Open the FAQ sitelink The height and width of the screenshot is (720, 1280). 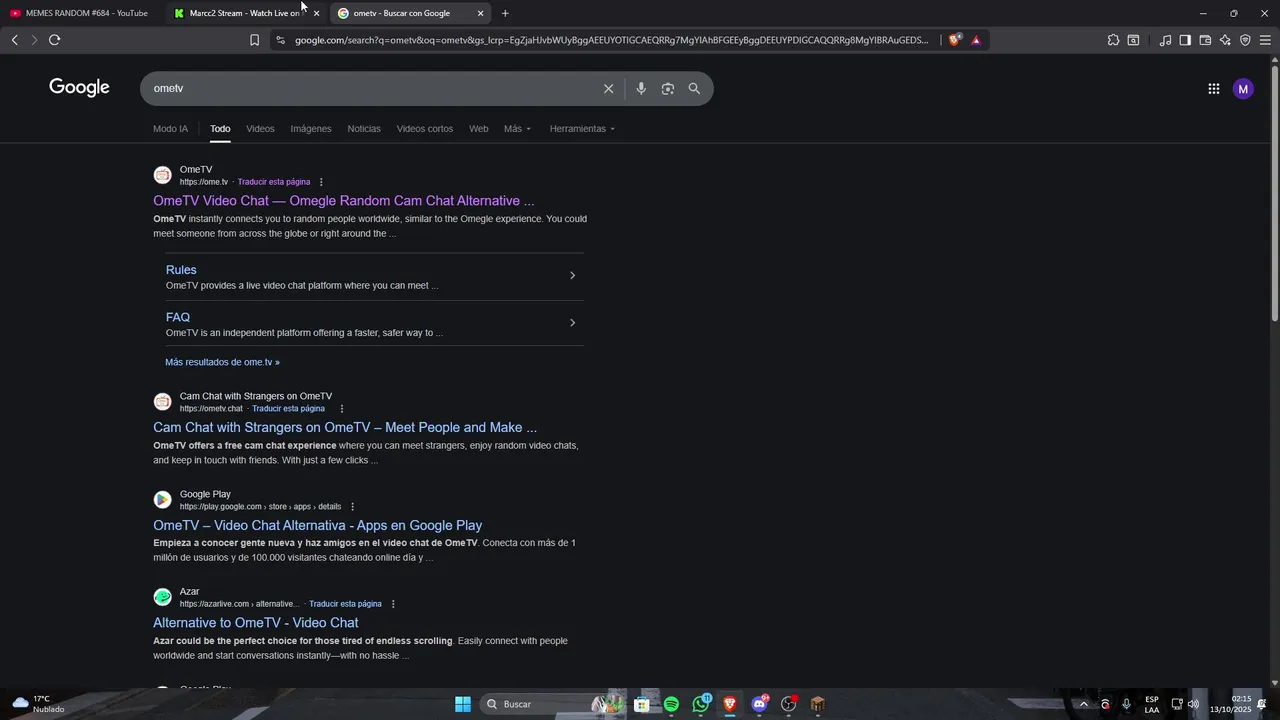(x=178, y=317)
